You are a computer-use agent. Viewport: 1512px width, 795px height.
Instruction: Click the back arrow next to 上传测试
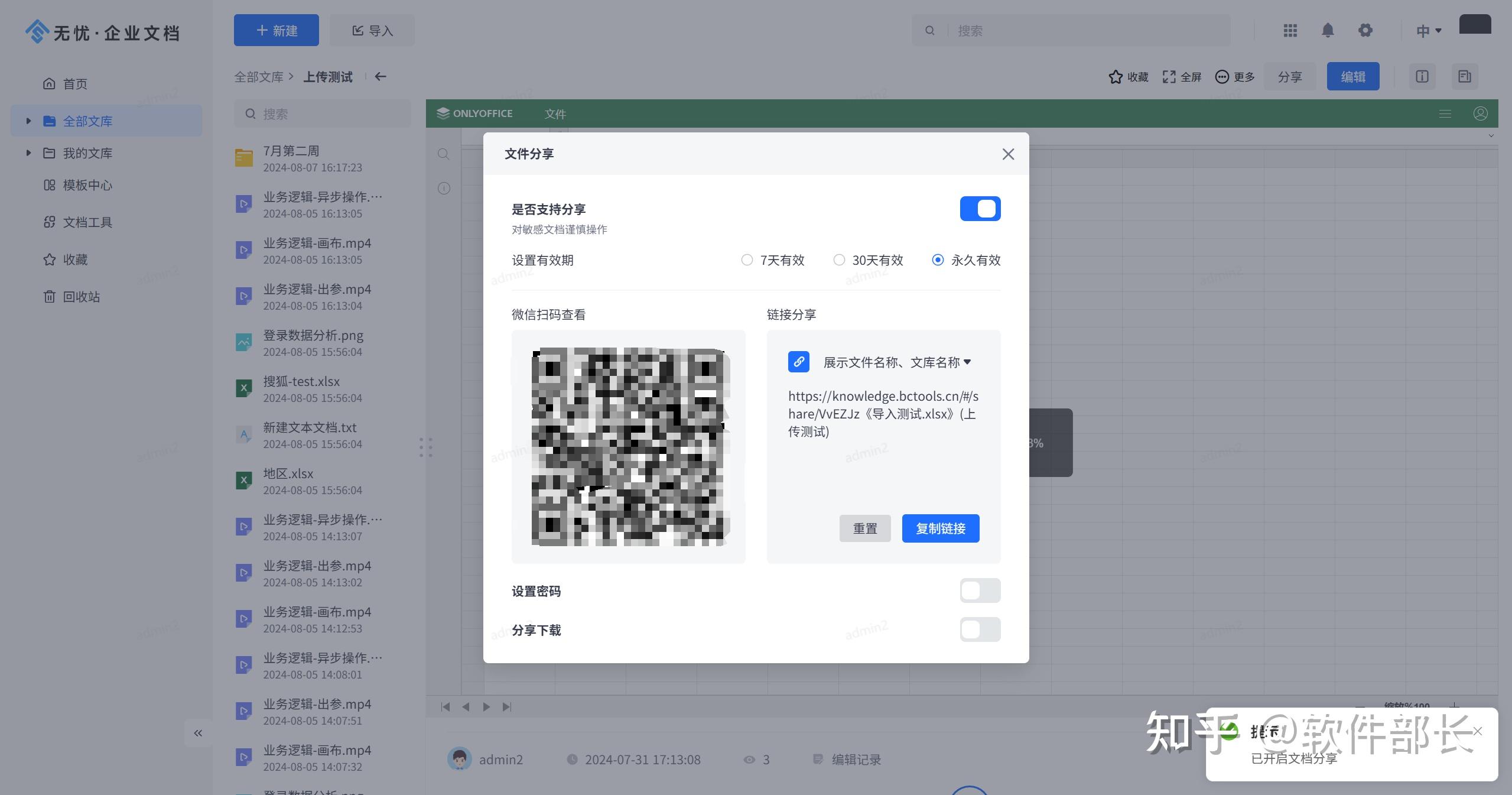[381, 77]
